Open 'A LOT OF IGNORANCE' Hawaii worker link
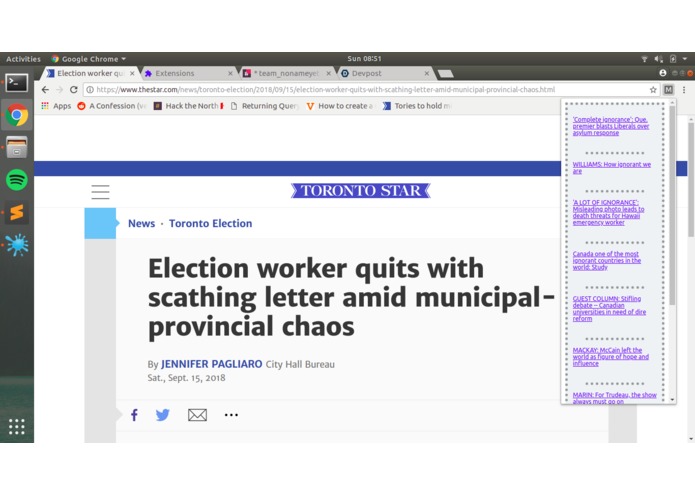This screenshot has height=494, width=695. click(x=608, y=212)
